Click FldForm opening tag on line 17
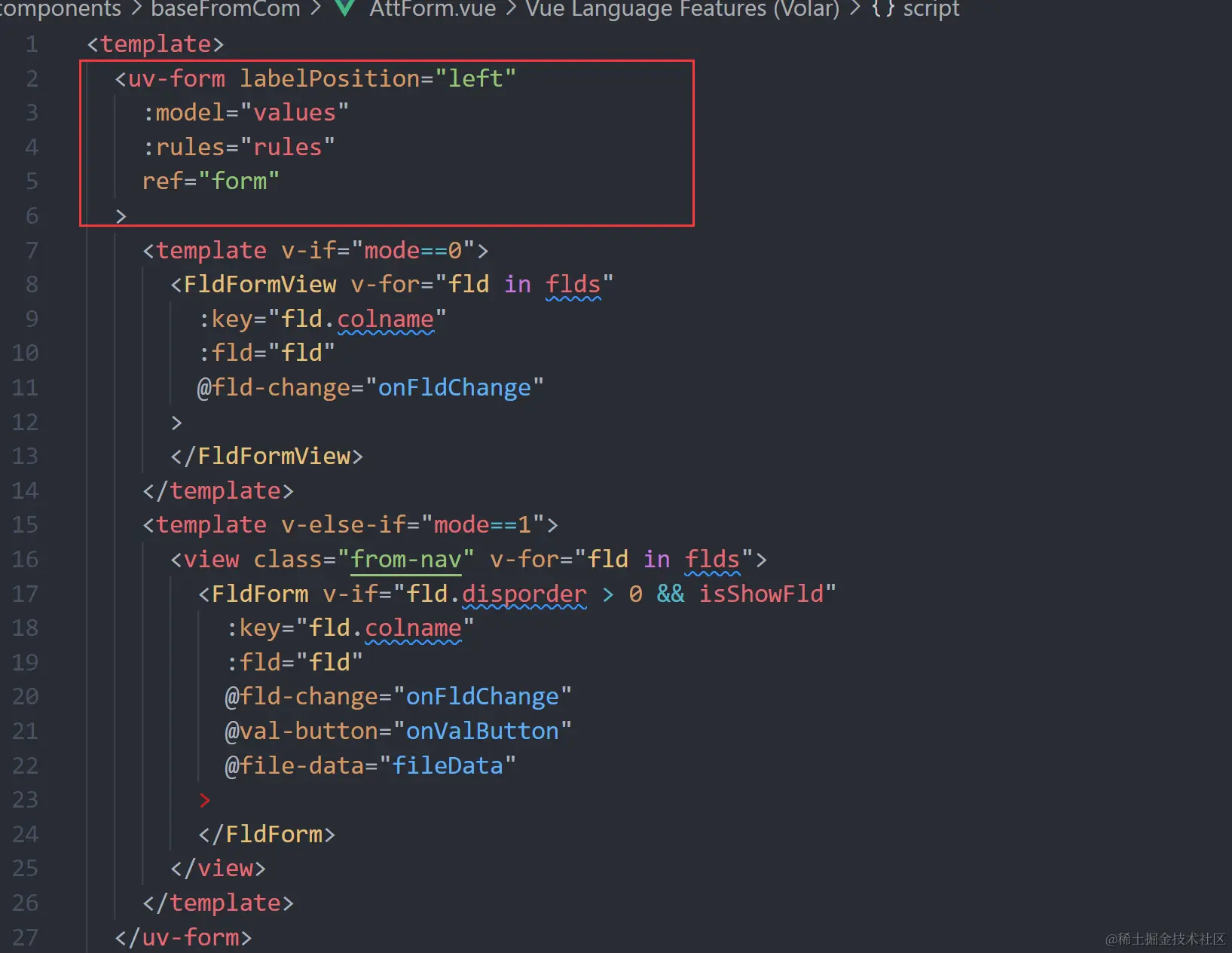Image resolution: width=1232 pixels, height=953 pixels. pyautogui.click(x=260, y=594)
